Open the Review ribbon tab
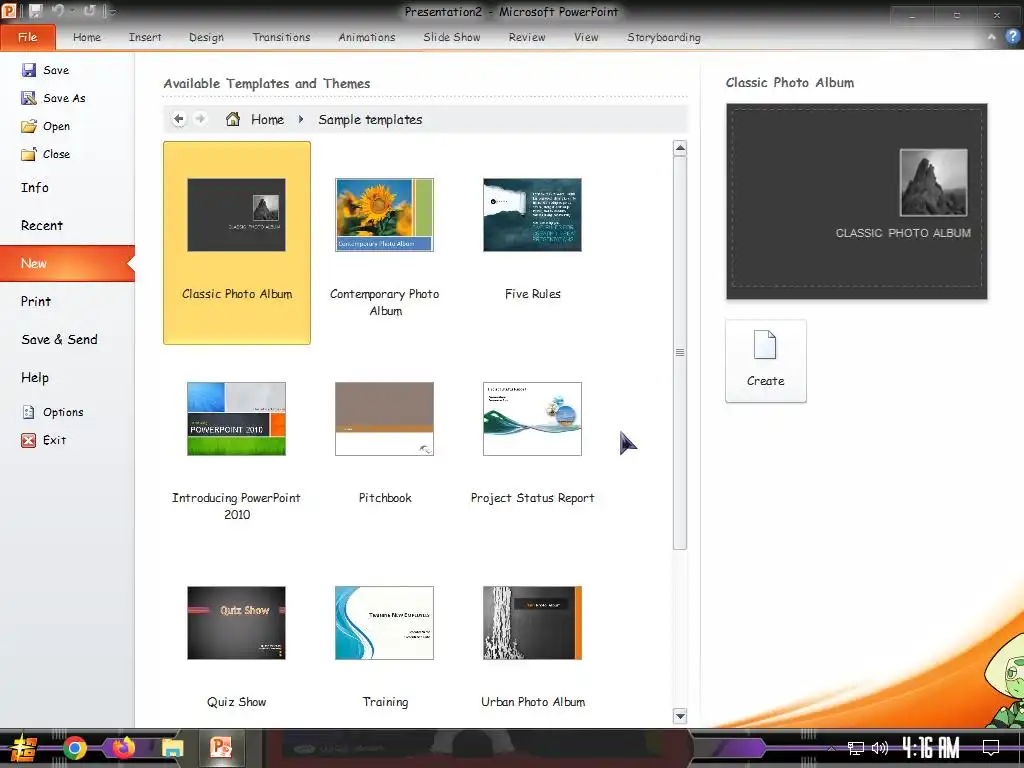Image resolution: width=1024 pixels, height=768 pixels. (x=527, y=37)
